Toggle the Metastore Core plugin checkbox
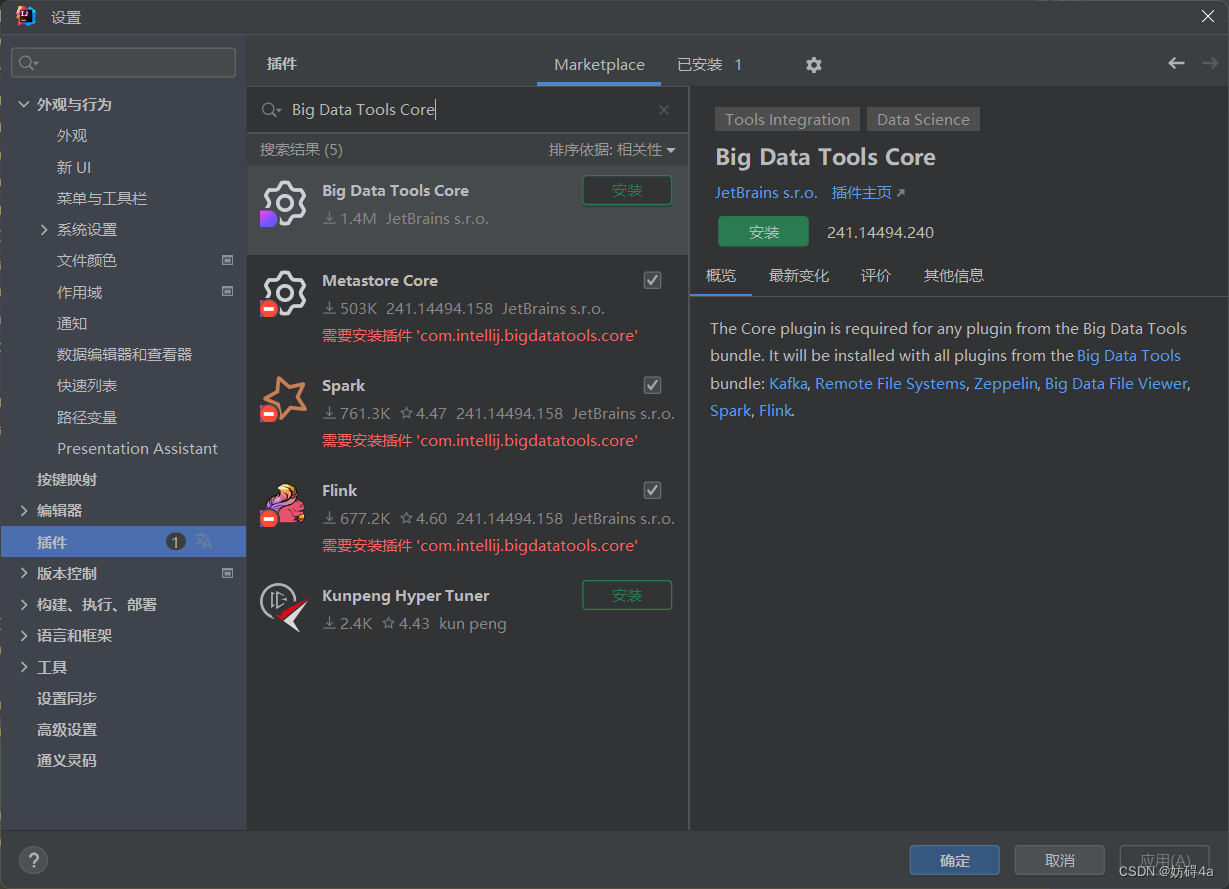Image resolution: width=1229 pixels, height=889 pixels. pyautogui.click(x=652, y=280)
